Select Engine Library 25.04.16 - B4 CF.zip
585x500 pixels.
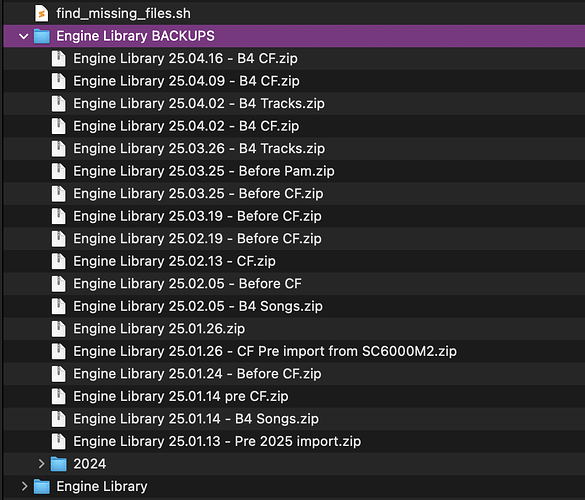pyautogui.click(x=185, y=59)
